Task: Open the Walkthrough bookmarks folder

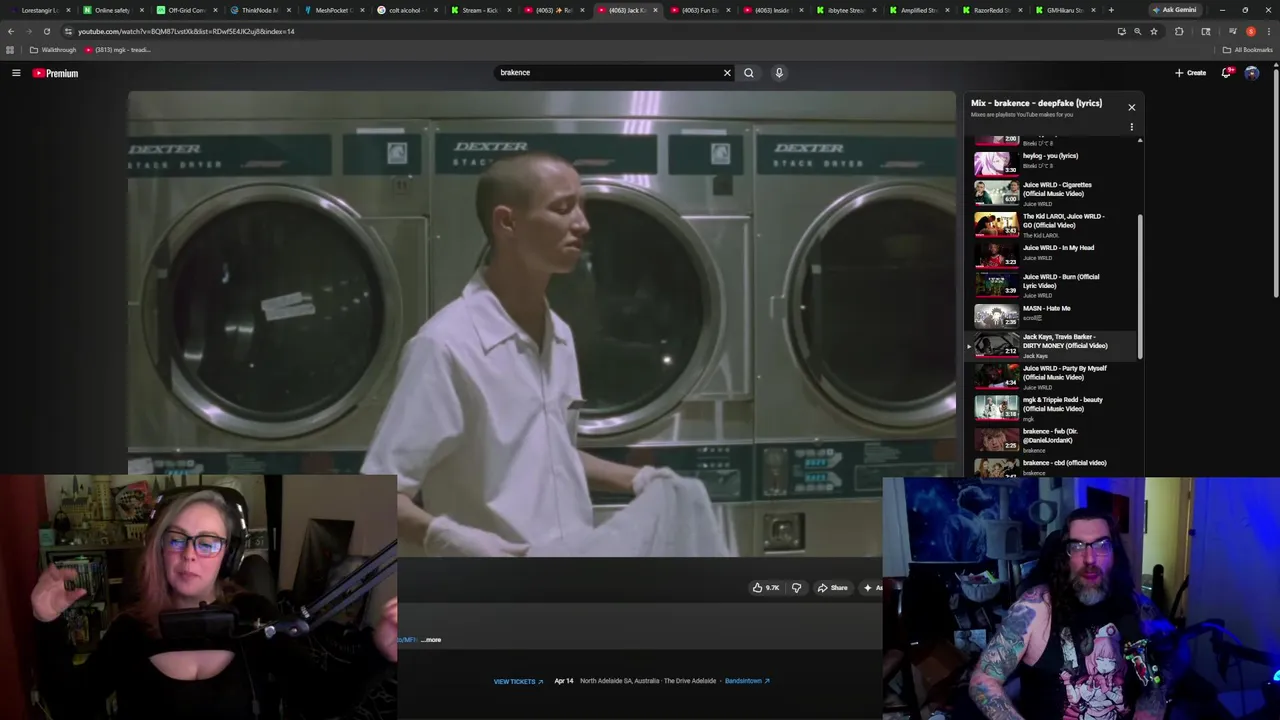Action: [x=53, y=50]
